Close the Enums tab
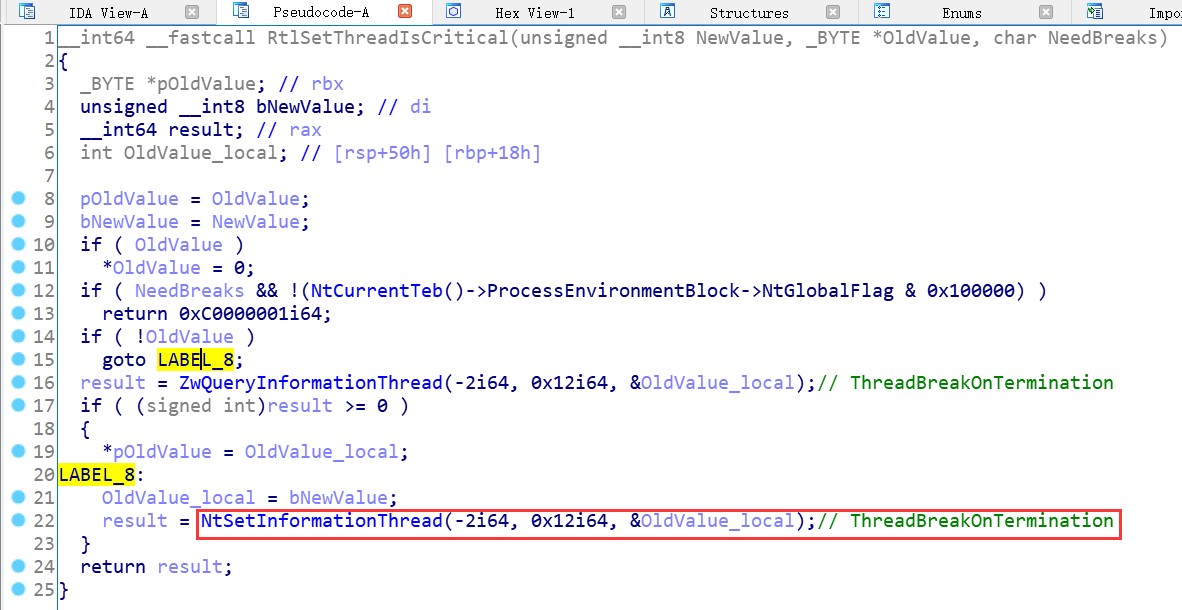This screenshot has height=610, width=1182. (1046, 12)
